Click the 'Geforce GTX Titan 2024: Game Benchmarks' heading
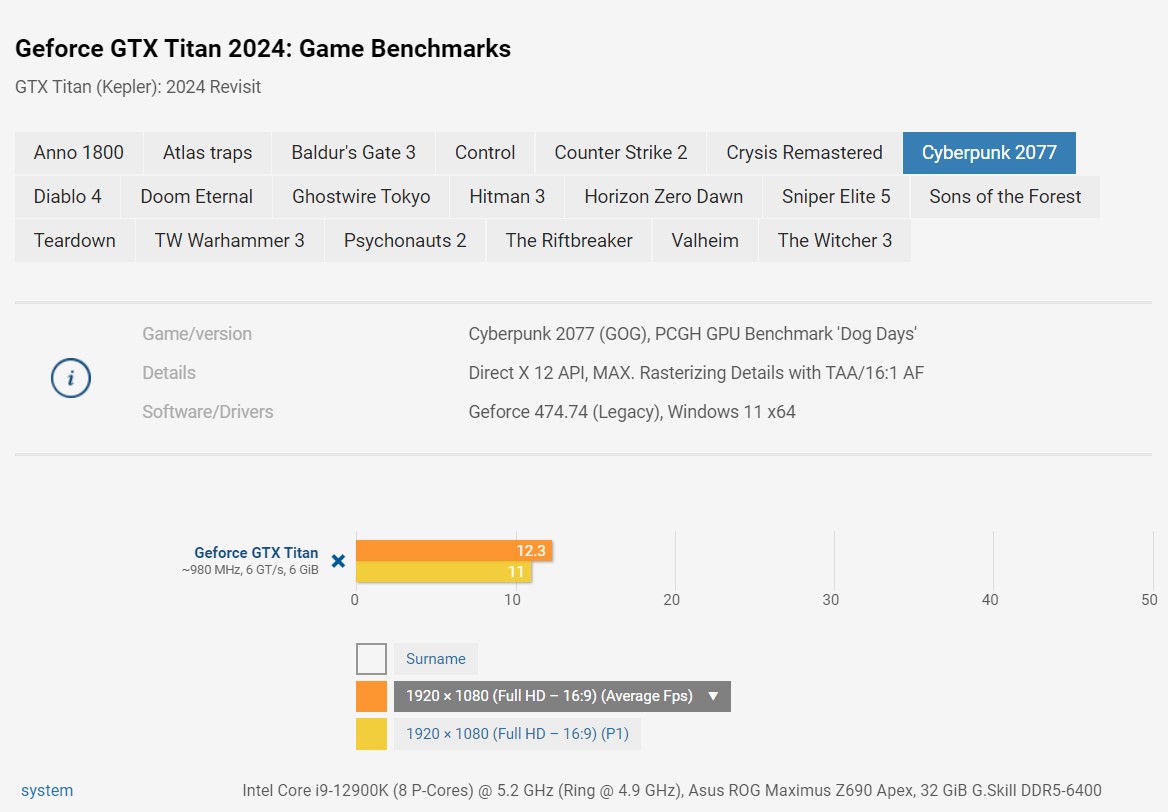1168x812 pixels. pos(263,48)
